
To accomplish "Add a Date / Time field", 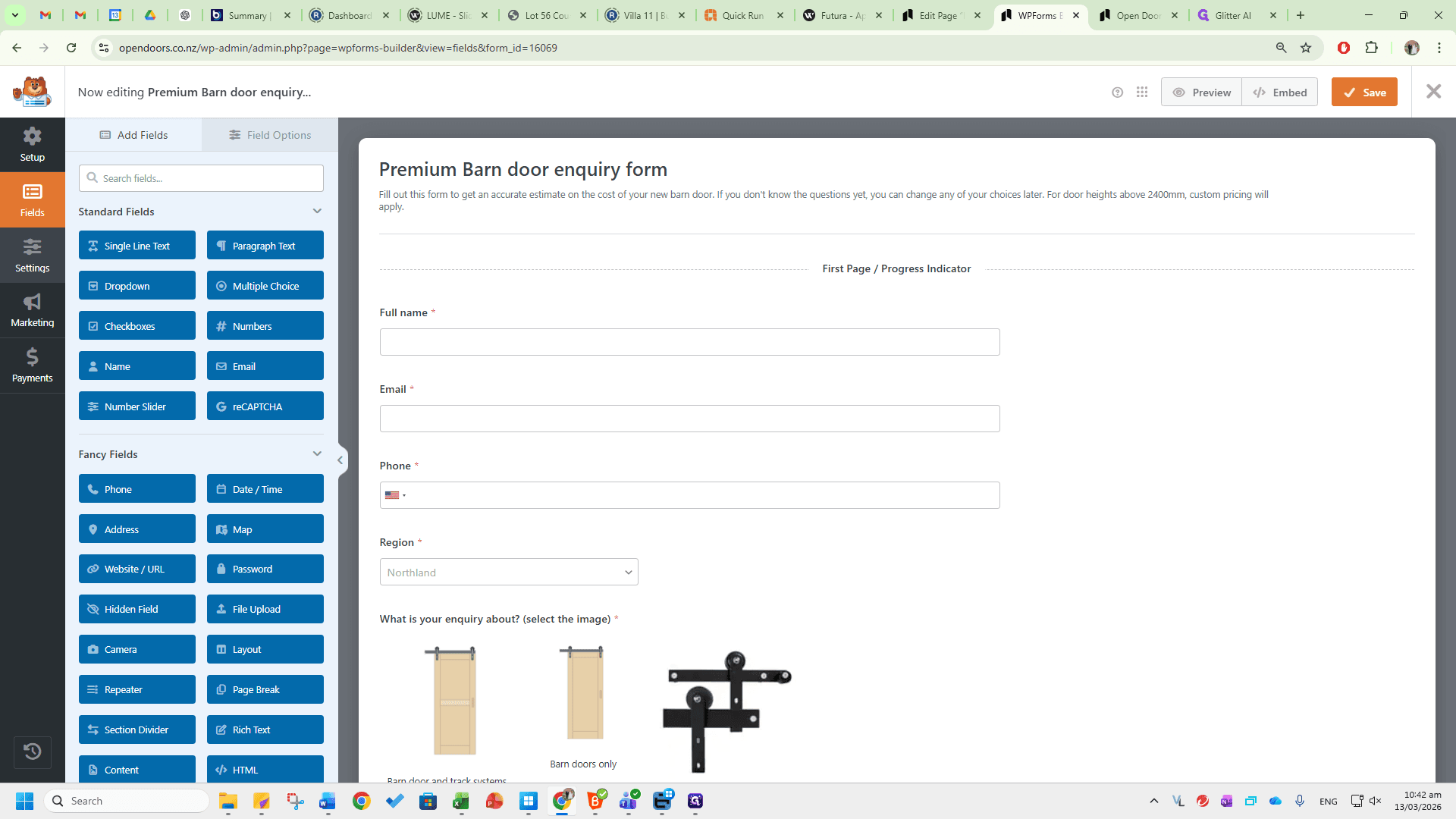I will click(265, 489).
